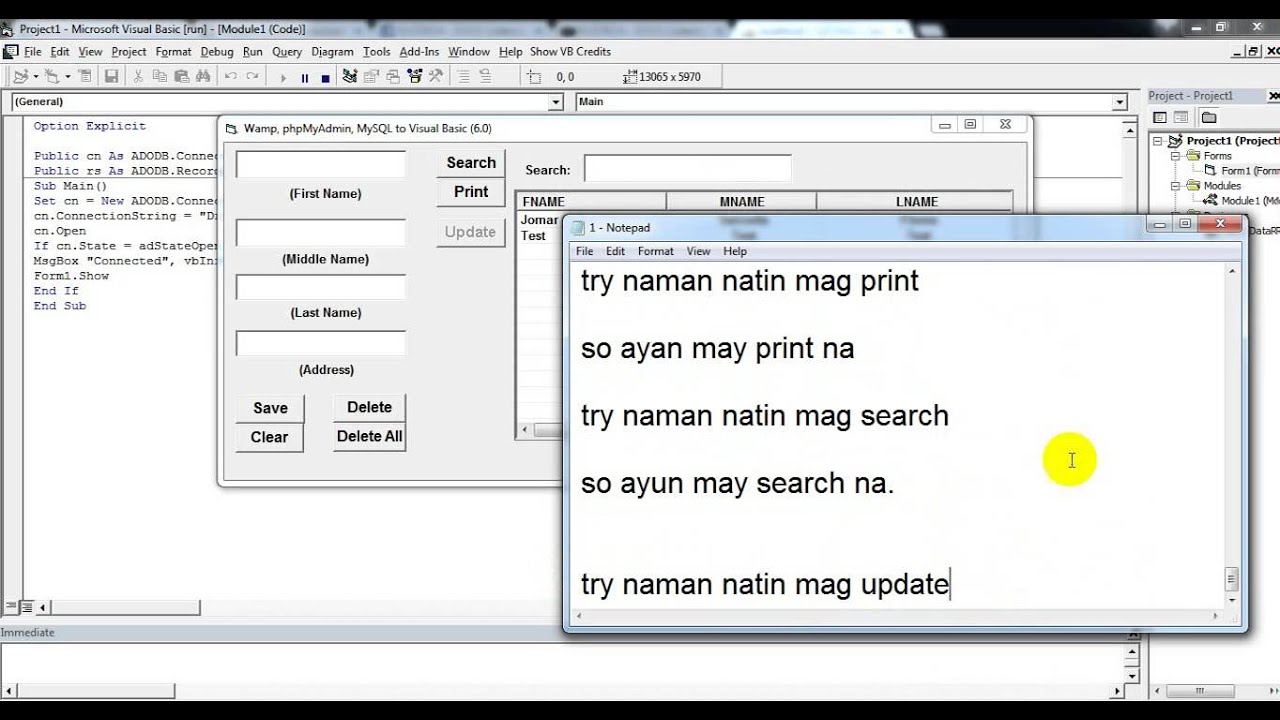Click the greyed Update button
The height and width of the screenshot is (720, 1280).
click(x=471, y=232)
